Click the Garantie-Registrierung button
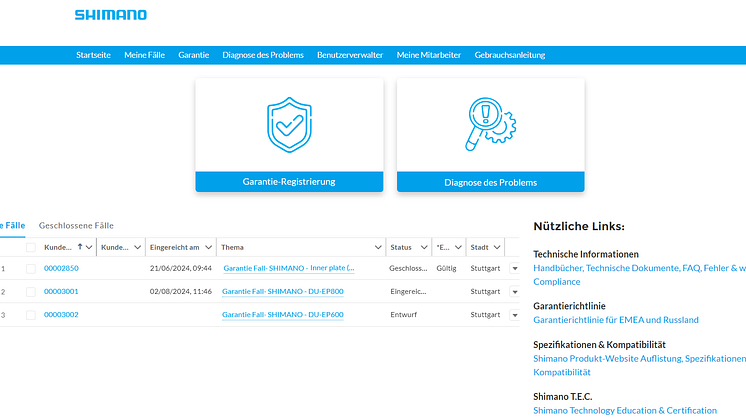 289,182
